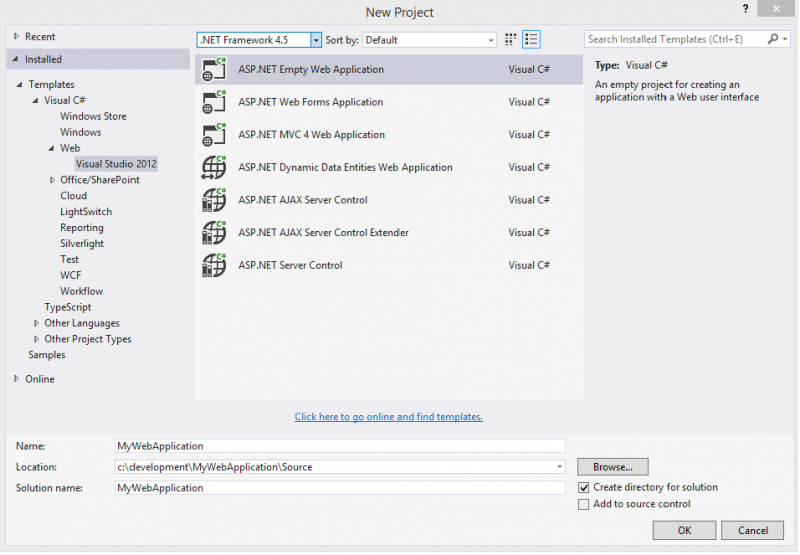This screenshot has height=555, width=800.
Task: Select the Cloud category
Action: (73, 196)
